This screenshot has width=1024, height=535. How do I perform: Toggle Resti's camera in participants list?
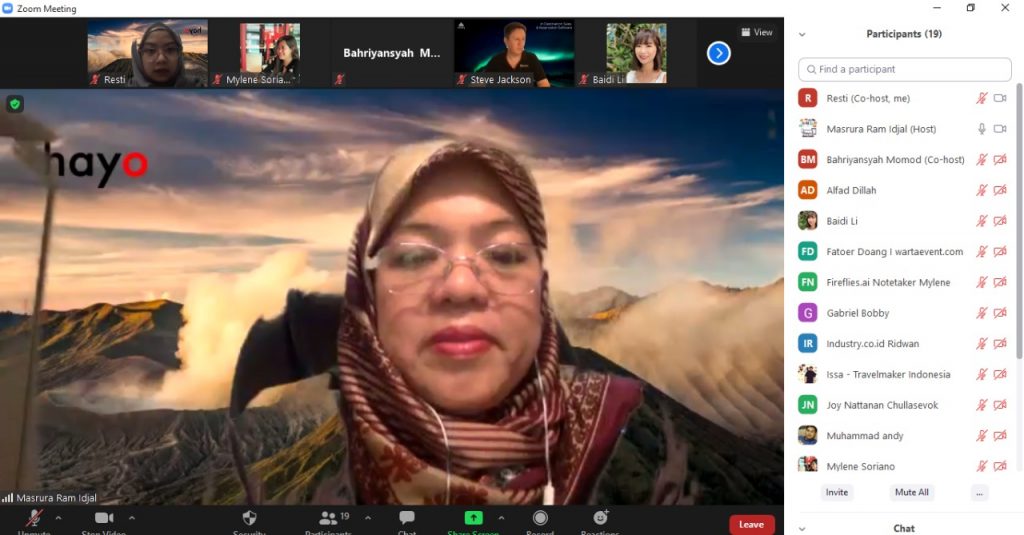coord(1000,98)
